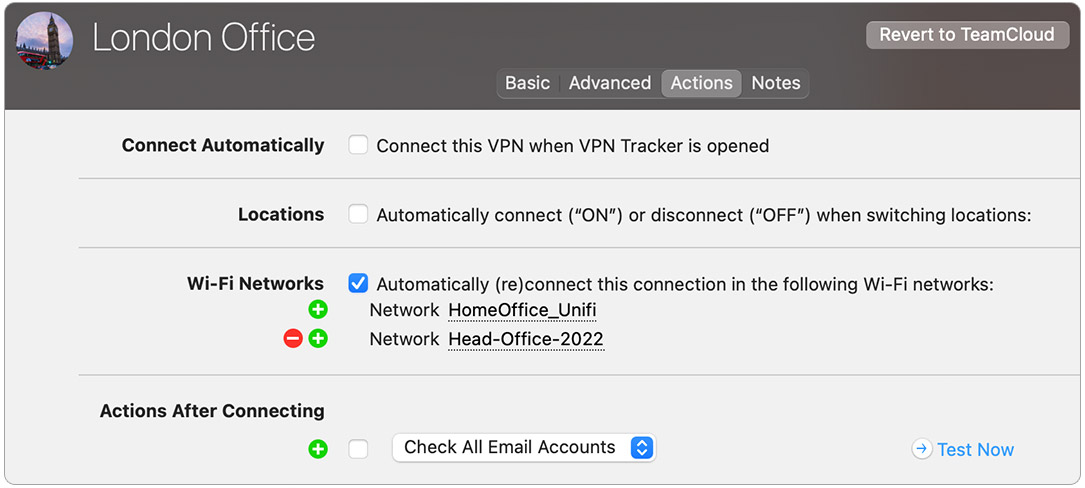The image size is (1085, 488).
Task: Edit the Head-Office-2022 network name field
Action: point(526,339)
